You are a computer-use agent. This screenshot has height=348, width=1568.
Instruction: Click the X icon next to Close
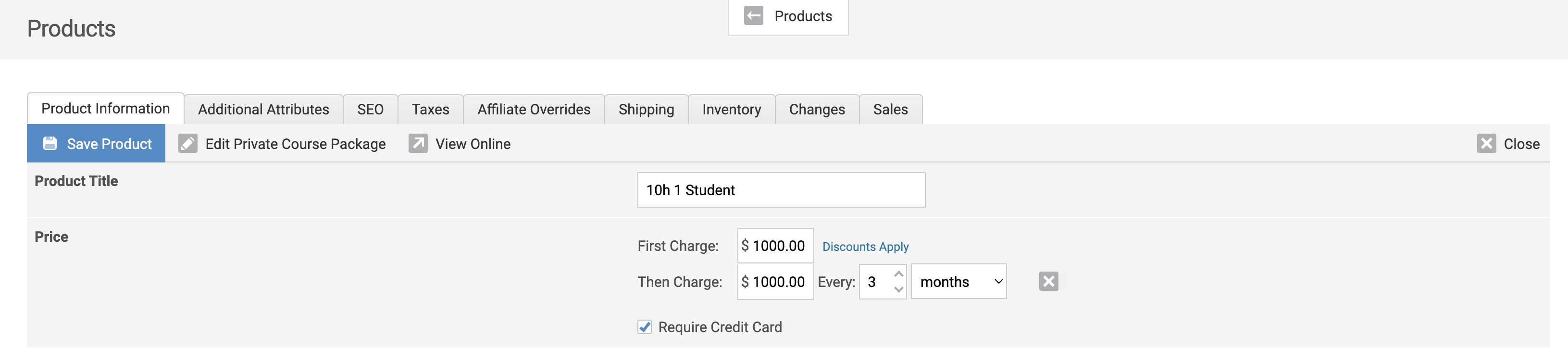1486,144
